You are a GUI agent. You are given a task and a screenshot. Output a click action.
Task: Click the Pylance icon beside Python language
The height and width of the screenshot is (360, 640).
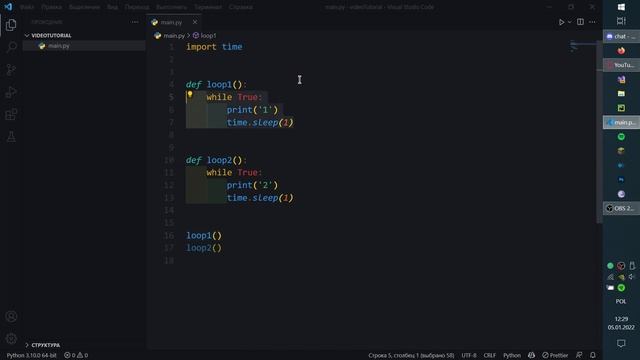tap(531, 355)
